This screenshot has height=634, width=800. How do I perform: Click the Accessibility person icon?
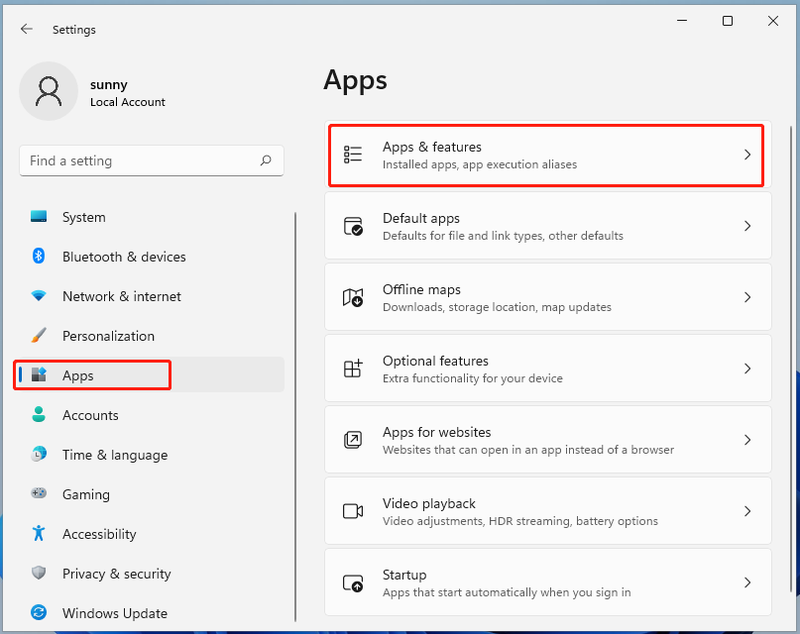(x=39, y=534)
